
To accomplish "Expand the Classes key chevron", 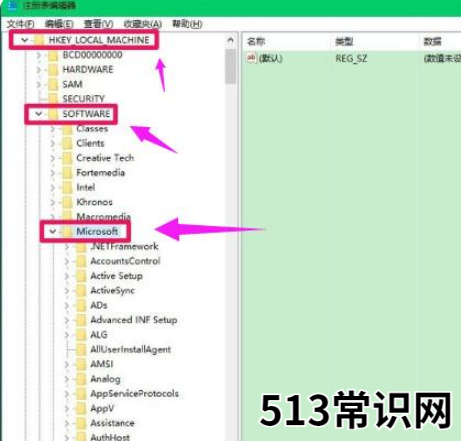I will click(52, 129).
